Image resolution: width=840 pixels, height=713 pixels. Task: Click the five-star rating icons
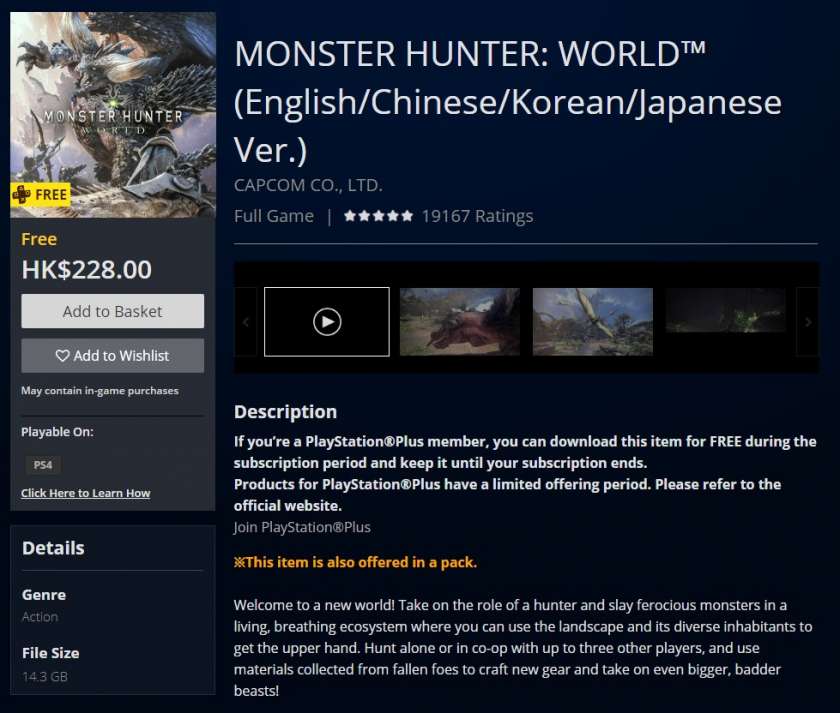378,216
